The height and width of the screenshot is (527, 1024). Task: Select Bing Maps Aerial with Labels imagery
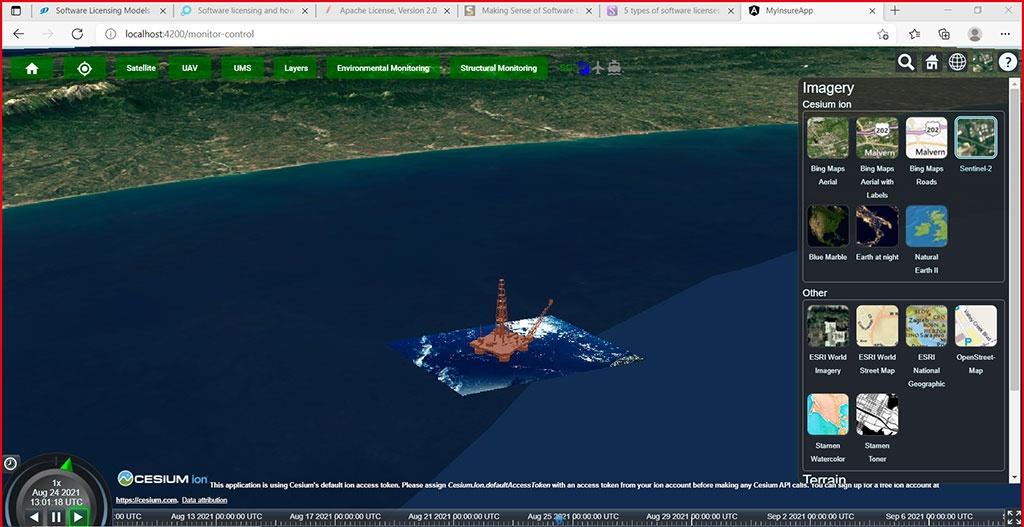point(877,138)
